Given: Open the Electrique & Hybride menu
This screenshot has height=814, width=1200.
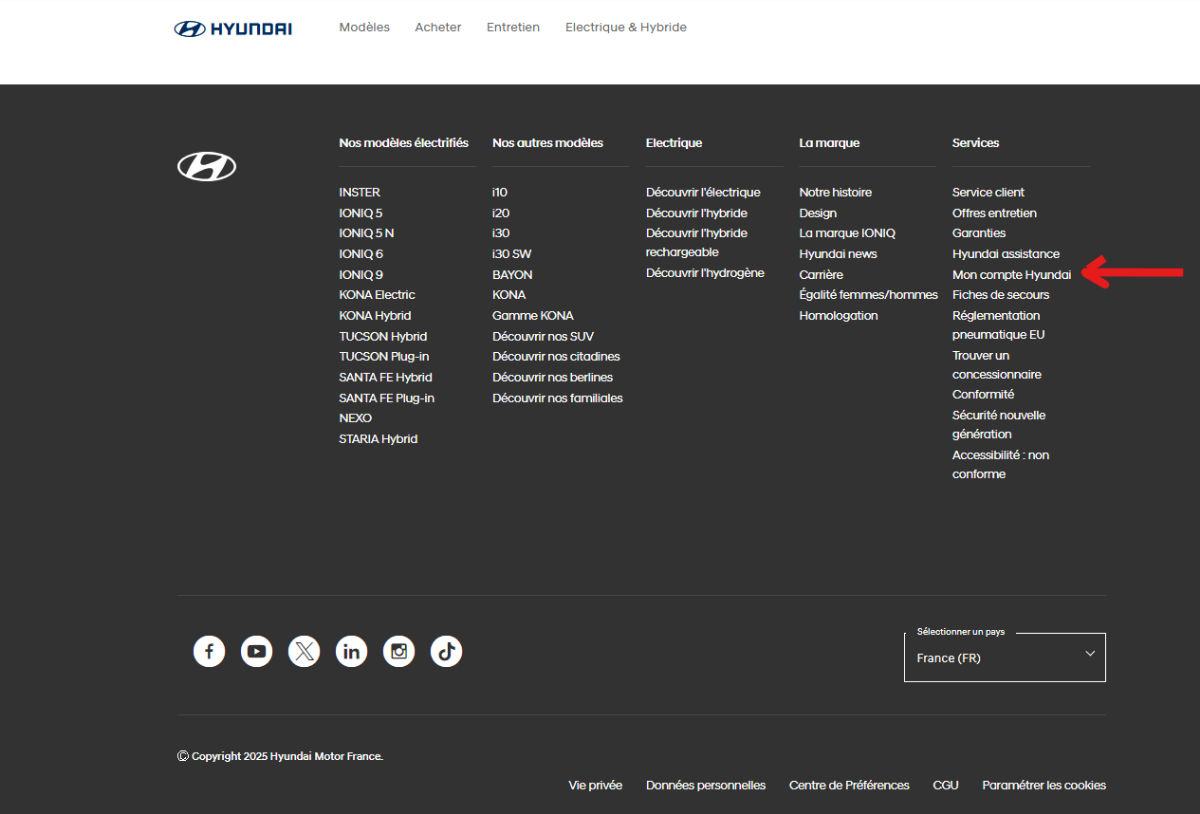Looking at the screenshot, I should tap(625, 27).
